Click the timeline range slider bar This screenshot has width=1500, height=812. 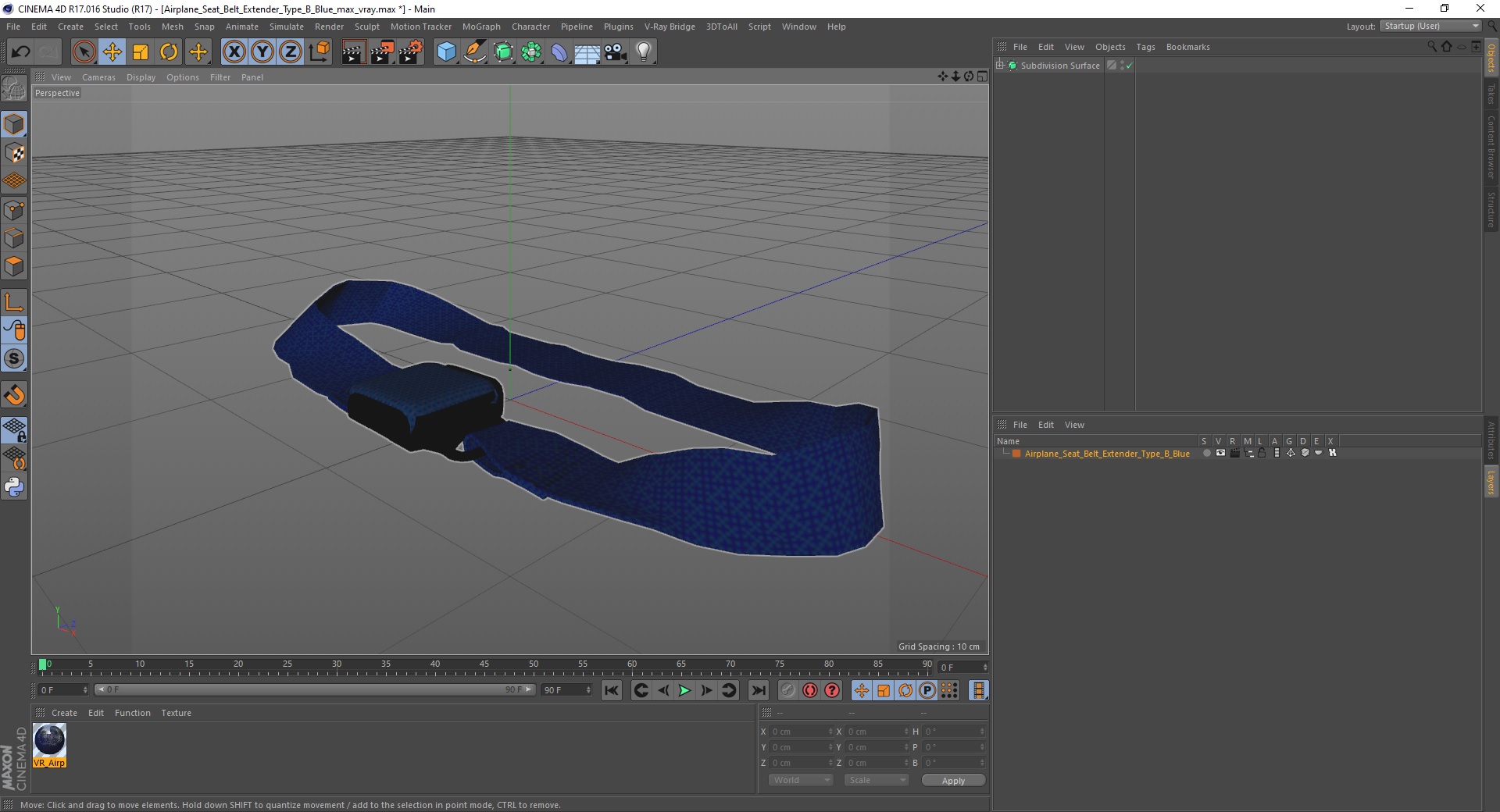tap(314, 689)
